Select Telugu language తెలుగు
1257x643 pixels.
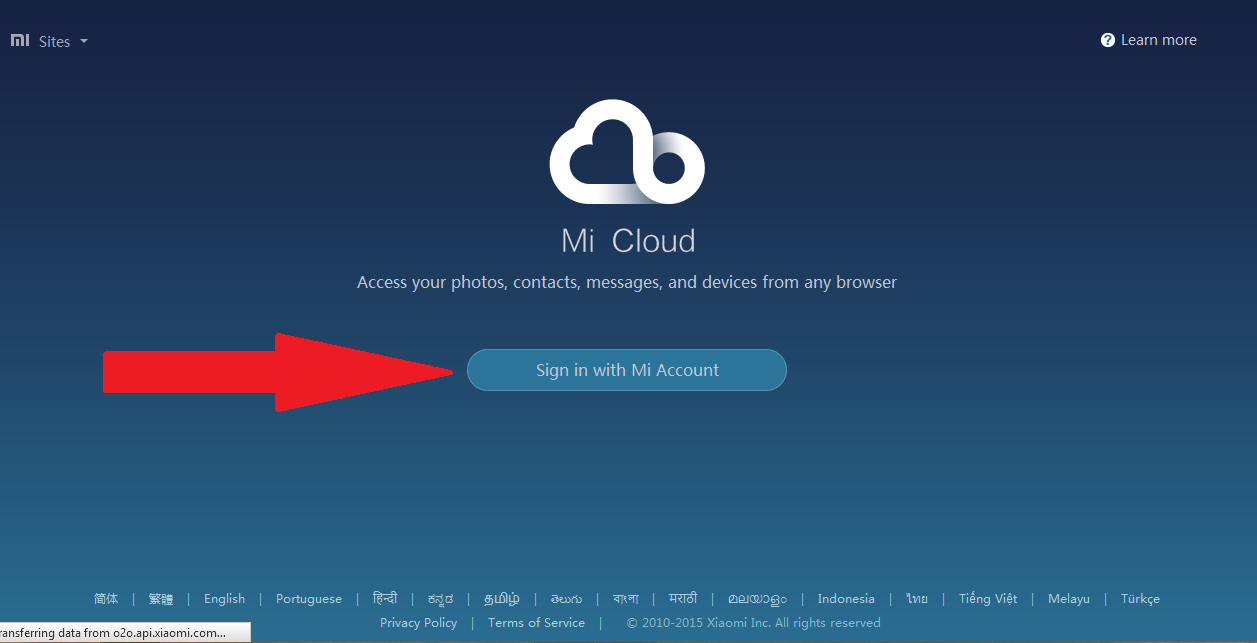566,598
